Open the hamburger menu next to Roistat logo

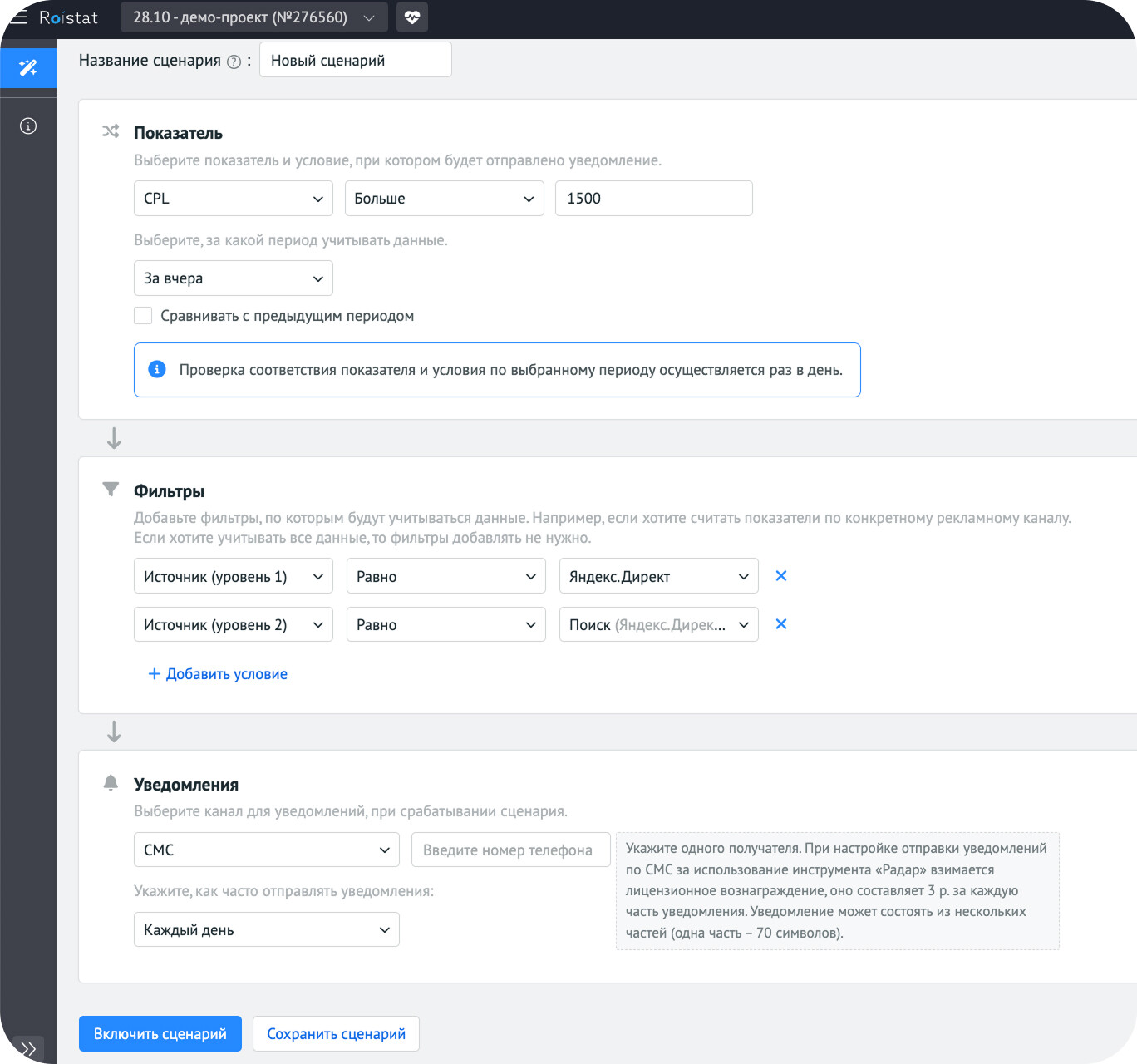click(x=18, y=17)
